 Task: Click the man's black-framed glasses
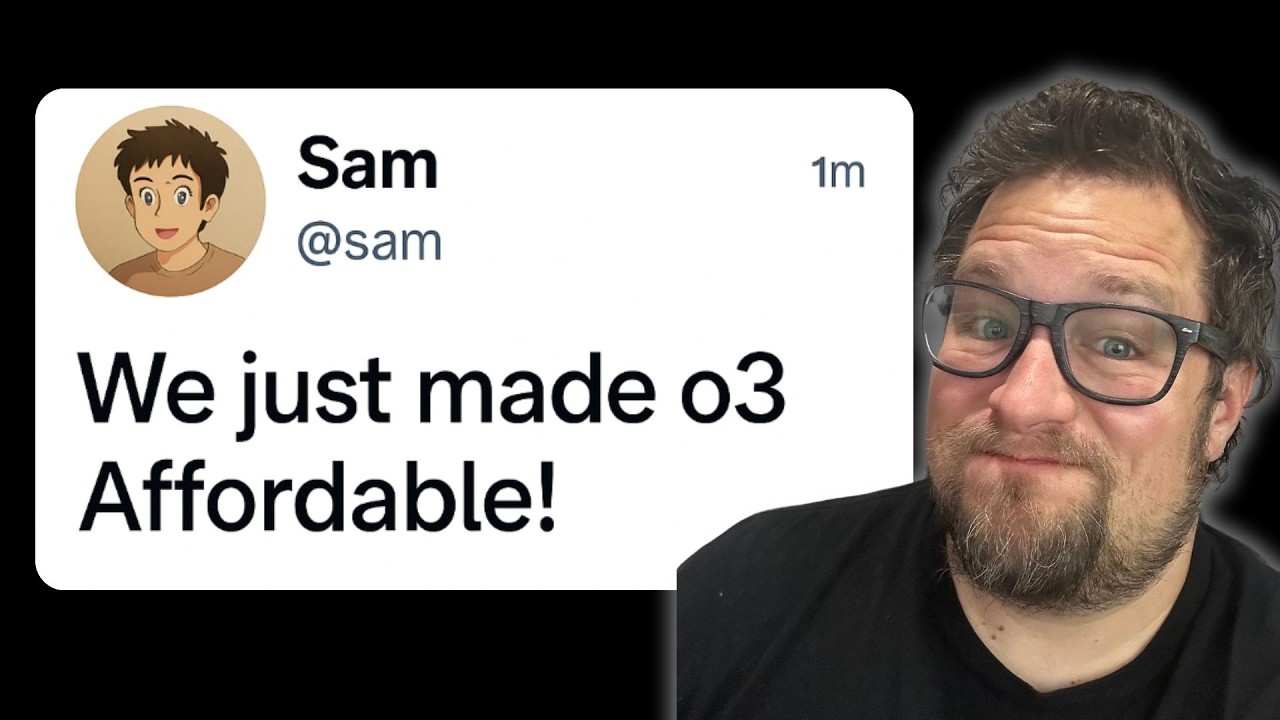[x=1070, y=335]
